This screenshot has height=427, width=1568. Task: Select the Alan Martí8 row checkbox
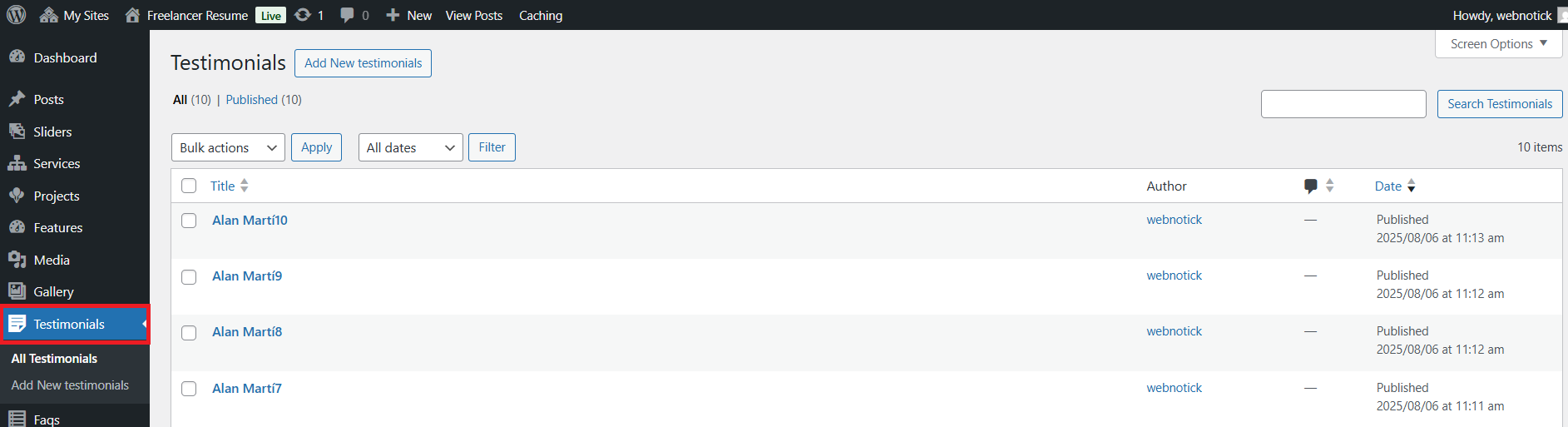point(189,333)
